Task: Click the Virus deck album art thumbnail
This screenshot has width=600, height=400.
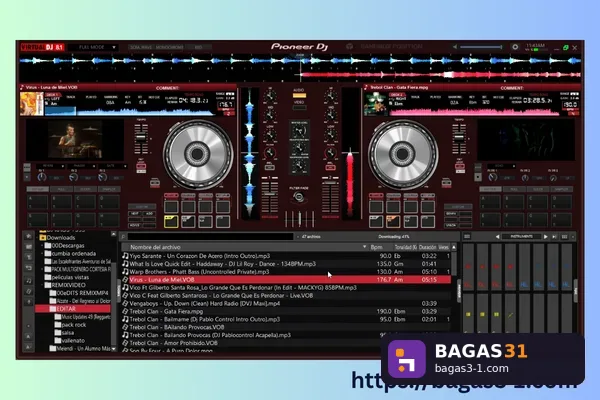Action: [32, 104]
